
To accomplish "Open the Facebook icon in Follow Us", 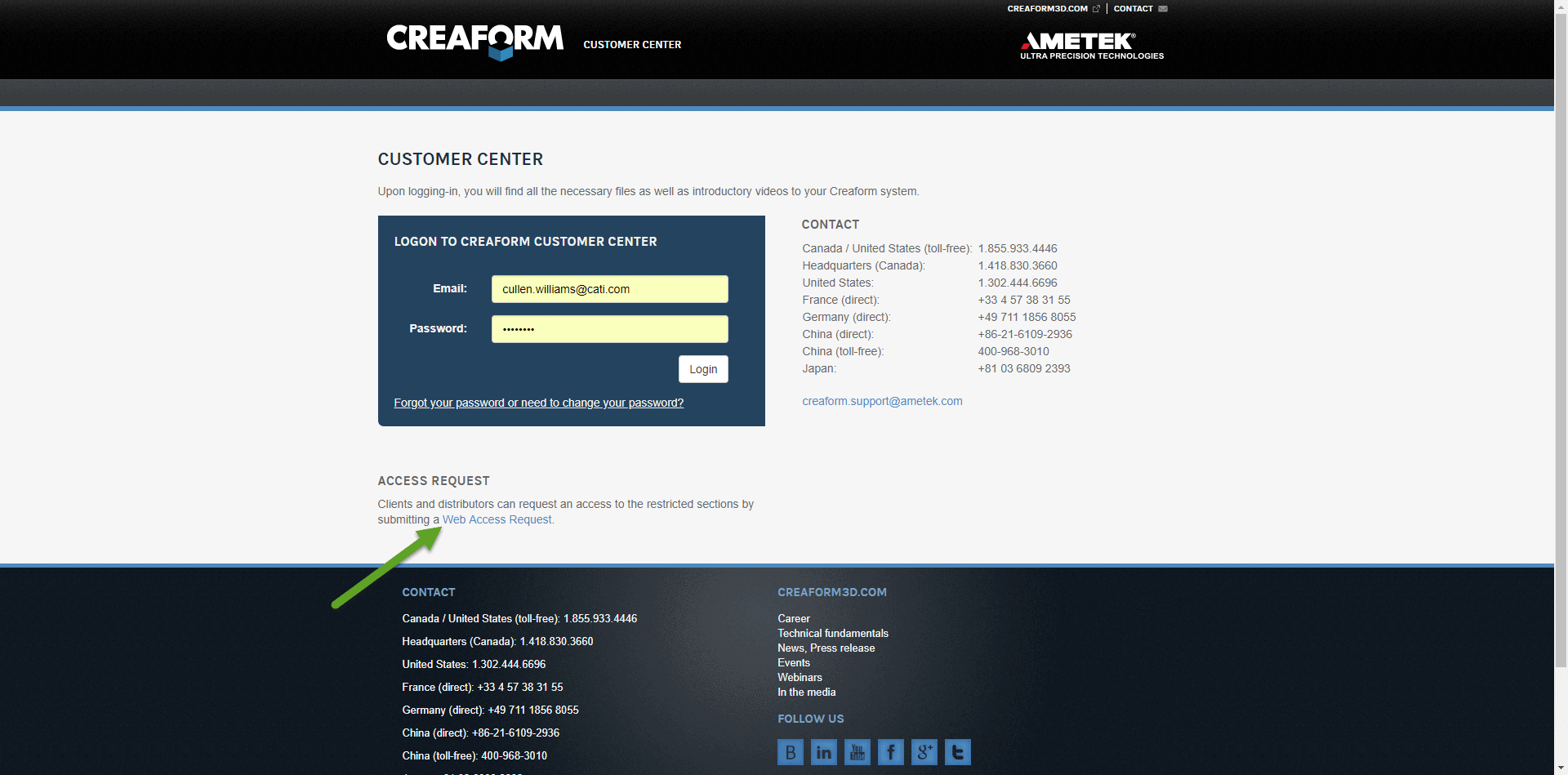I will click(x=890, y=752).
